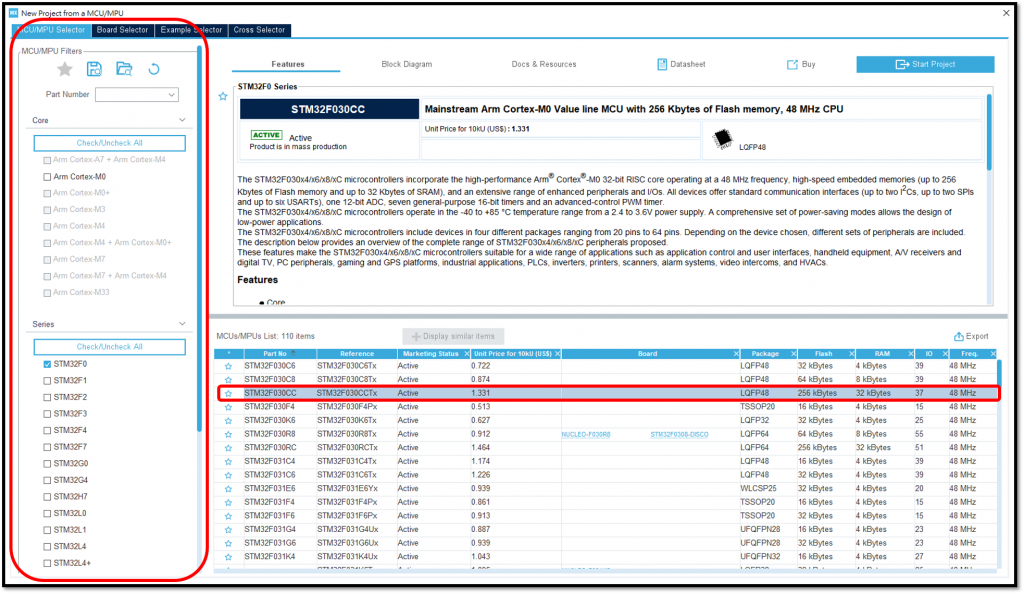Open the Block Diagram tab
This screenshot has width=1024, height=594.
point(407,65)
